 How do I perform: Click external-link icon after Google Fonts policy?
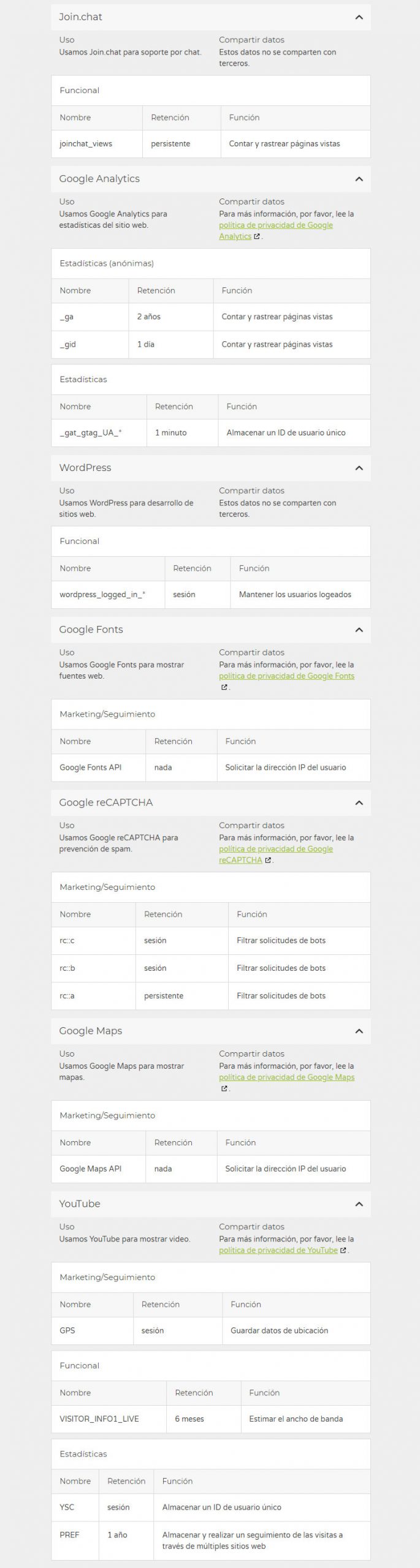coord(224,687)
